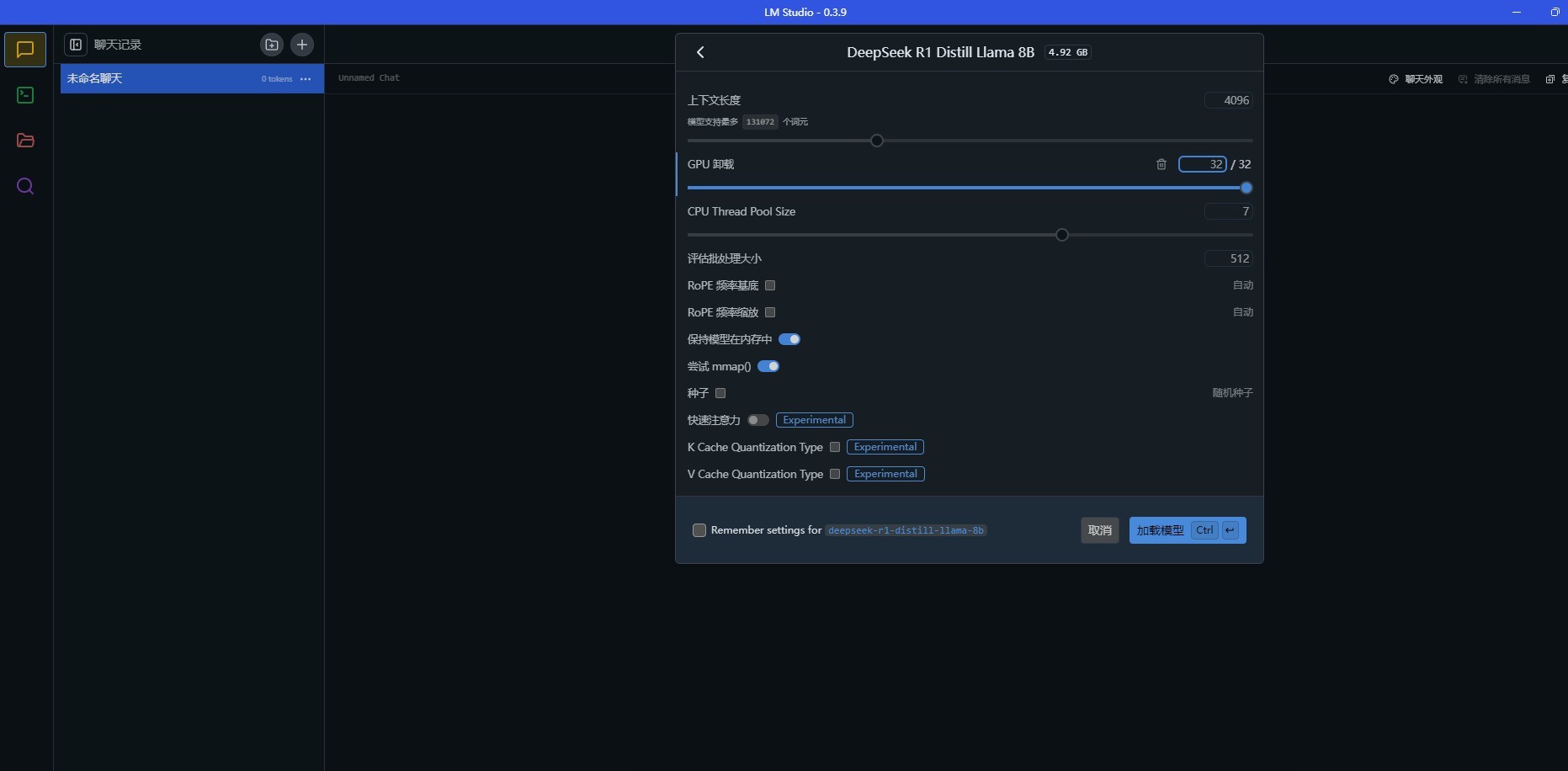Open the Developer terminal tab
The width and height of the screenshot is (1568, 771).
click(x=25, y=95)
